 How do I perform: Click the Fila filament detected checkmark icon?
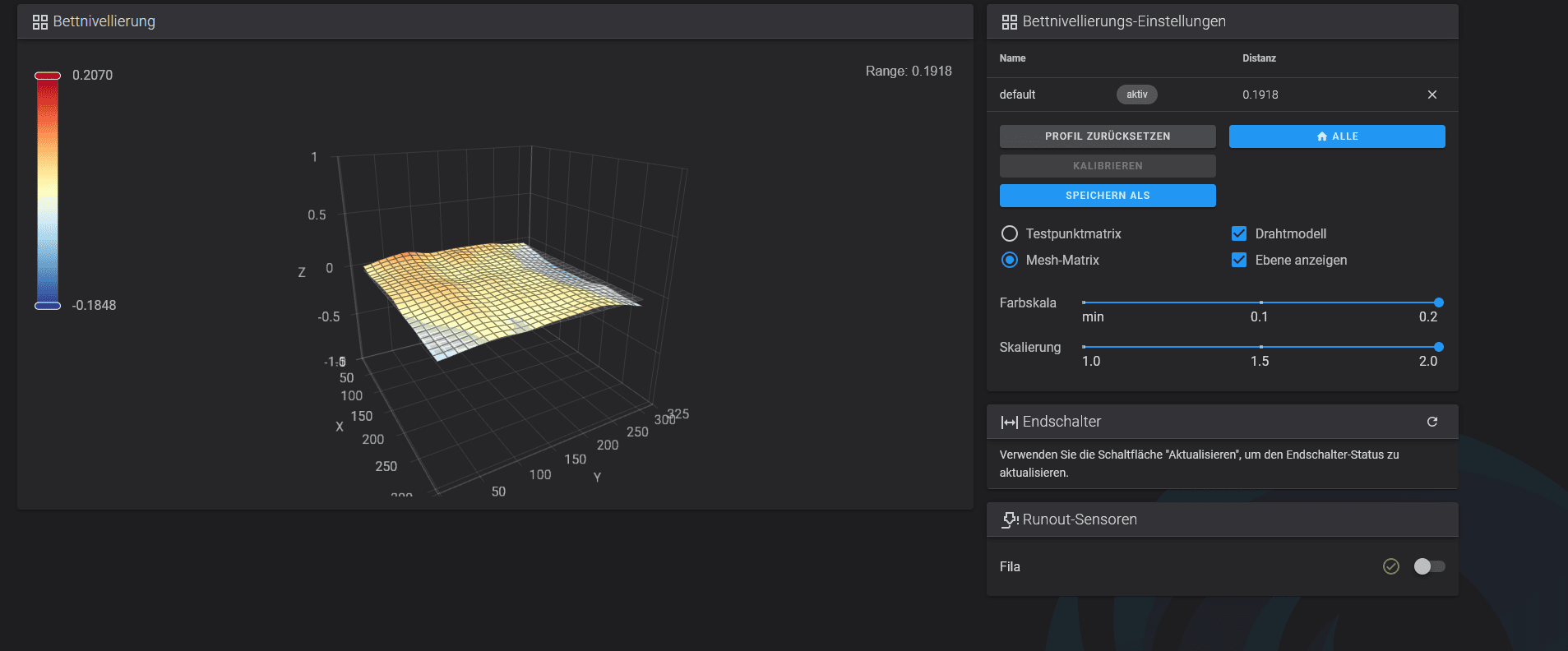(x=1390, y=566)
